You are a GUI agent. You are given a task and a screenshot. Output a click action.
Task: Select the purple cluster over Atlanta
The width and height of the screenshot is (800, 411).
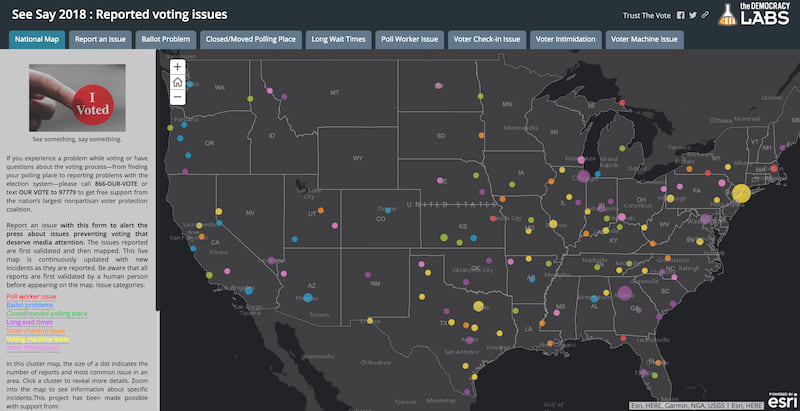coord(624,293)
